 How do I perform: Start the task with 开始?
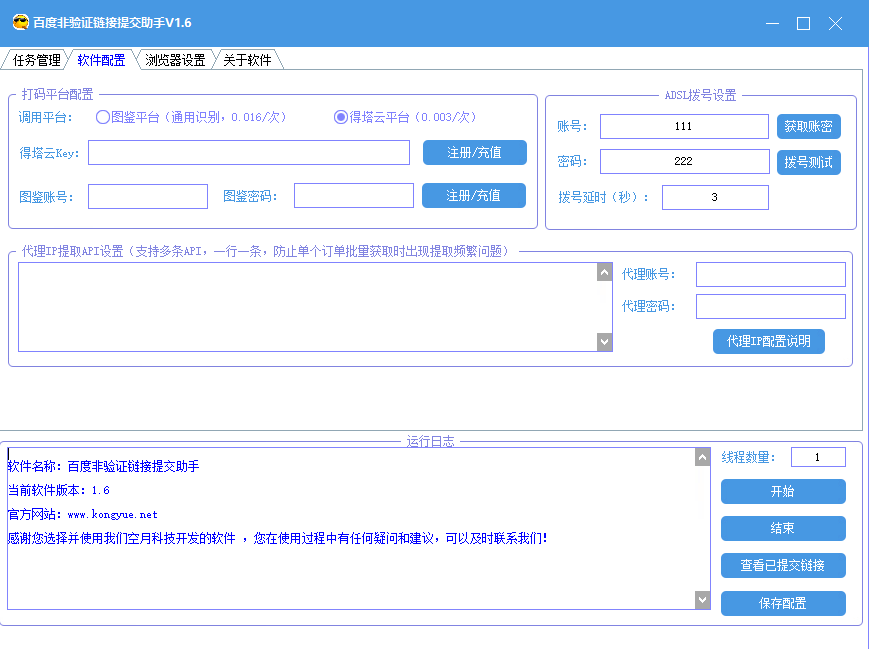coord(783,492)
